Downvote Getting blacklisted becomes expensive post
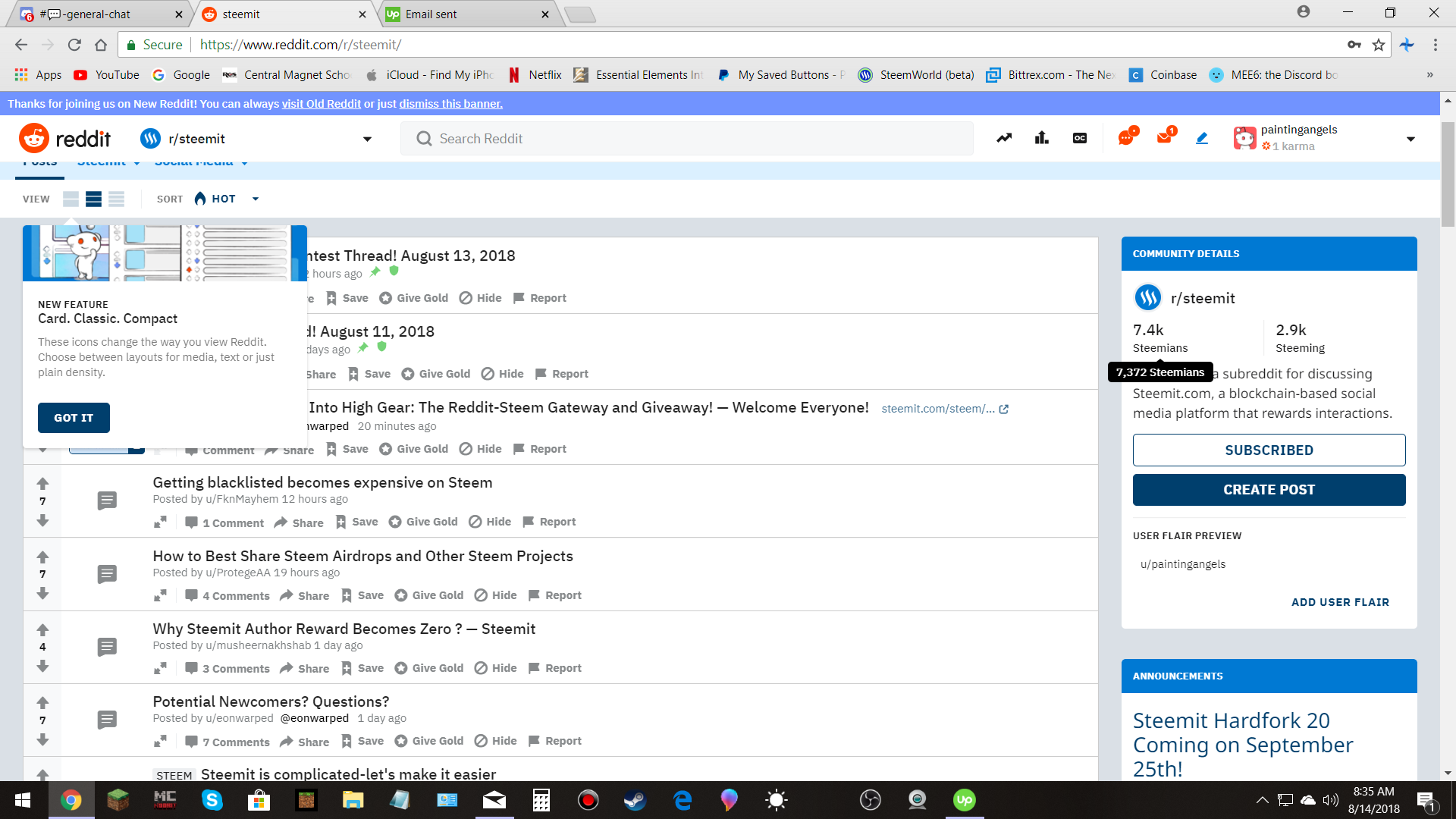Image resolution: width=1456 pixels, height=819 pixels. tap(42, 520)
